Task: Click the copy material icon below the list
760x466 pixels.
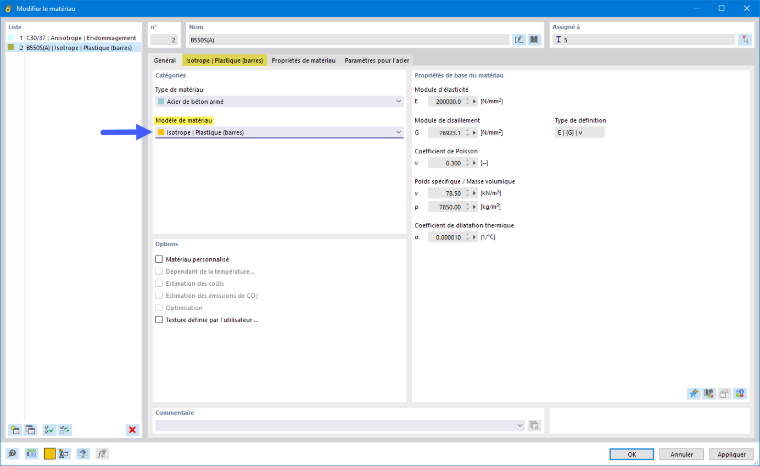Action: tap(31, 430)
